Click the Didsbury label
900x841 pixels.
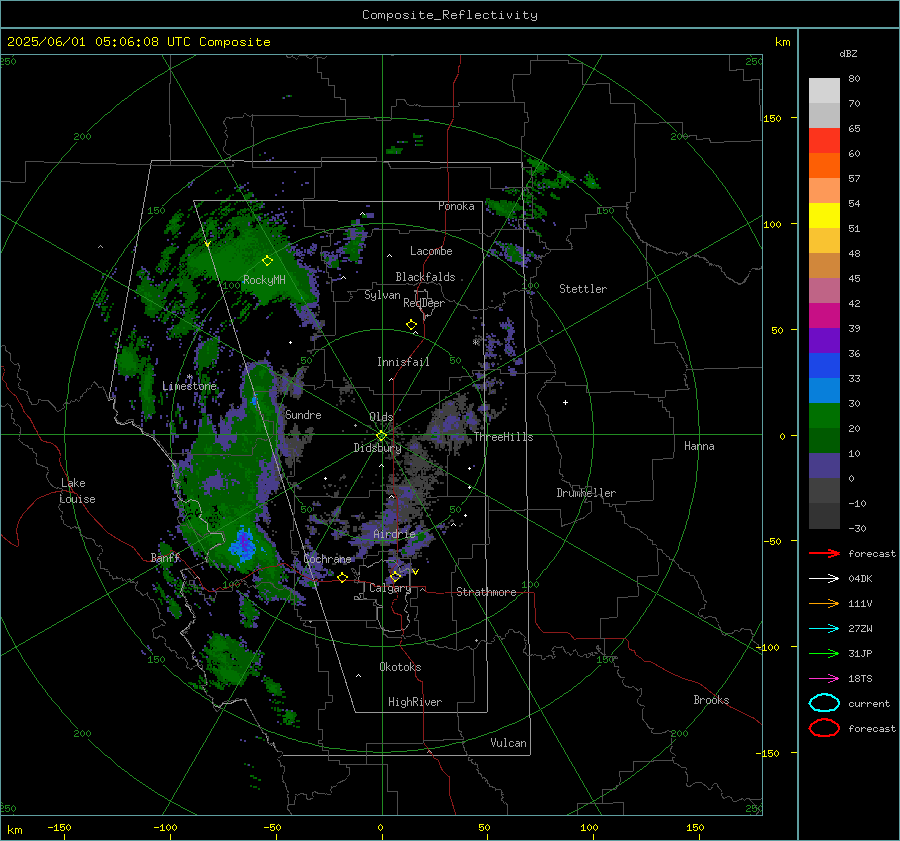click(x=377, y=448)
